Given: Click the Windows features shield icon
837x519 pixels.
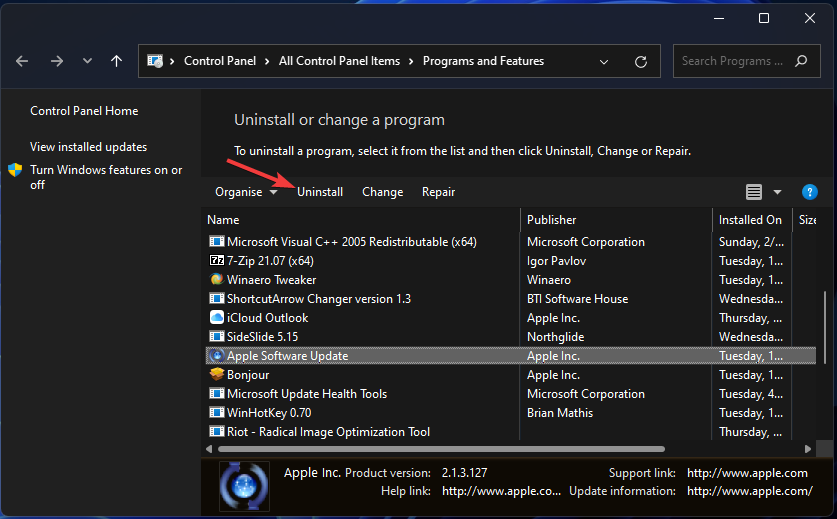Looking at the screenshot, I should coord(15,170).
